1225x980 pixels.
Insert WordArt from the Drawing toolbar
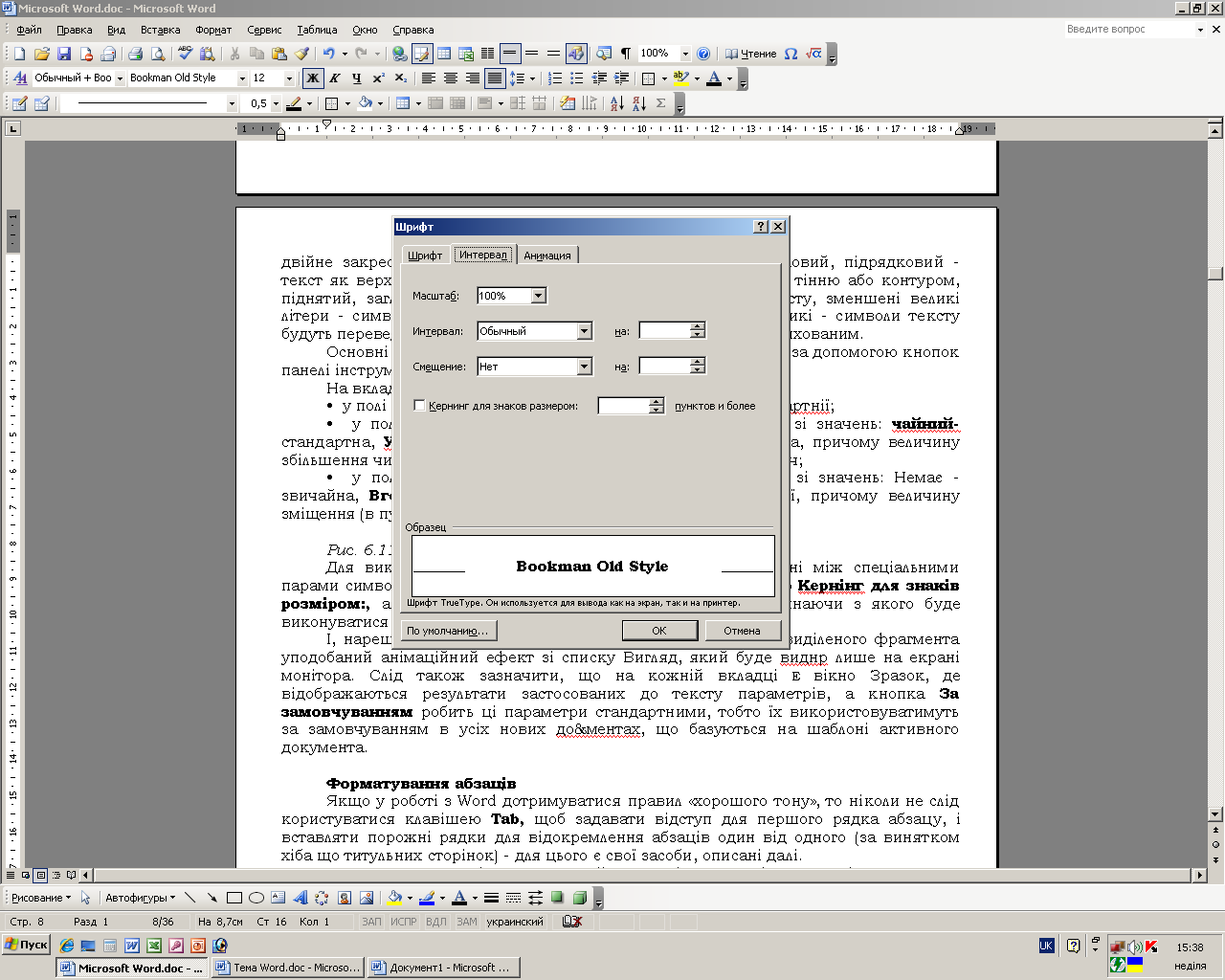(x=300, y=898)
